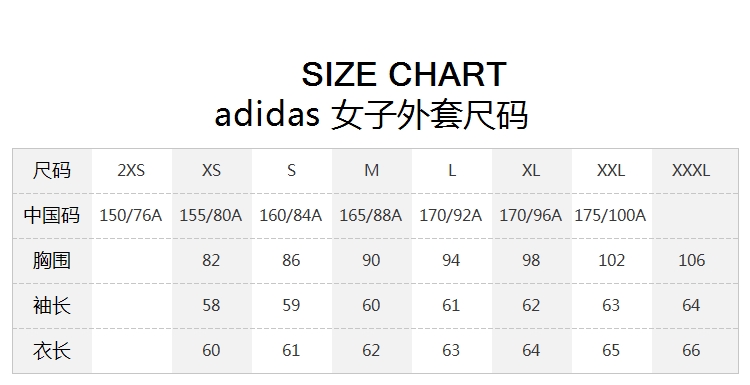Click the 150/76A China size cell

[131, 216]
